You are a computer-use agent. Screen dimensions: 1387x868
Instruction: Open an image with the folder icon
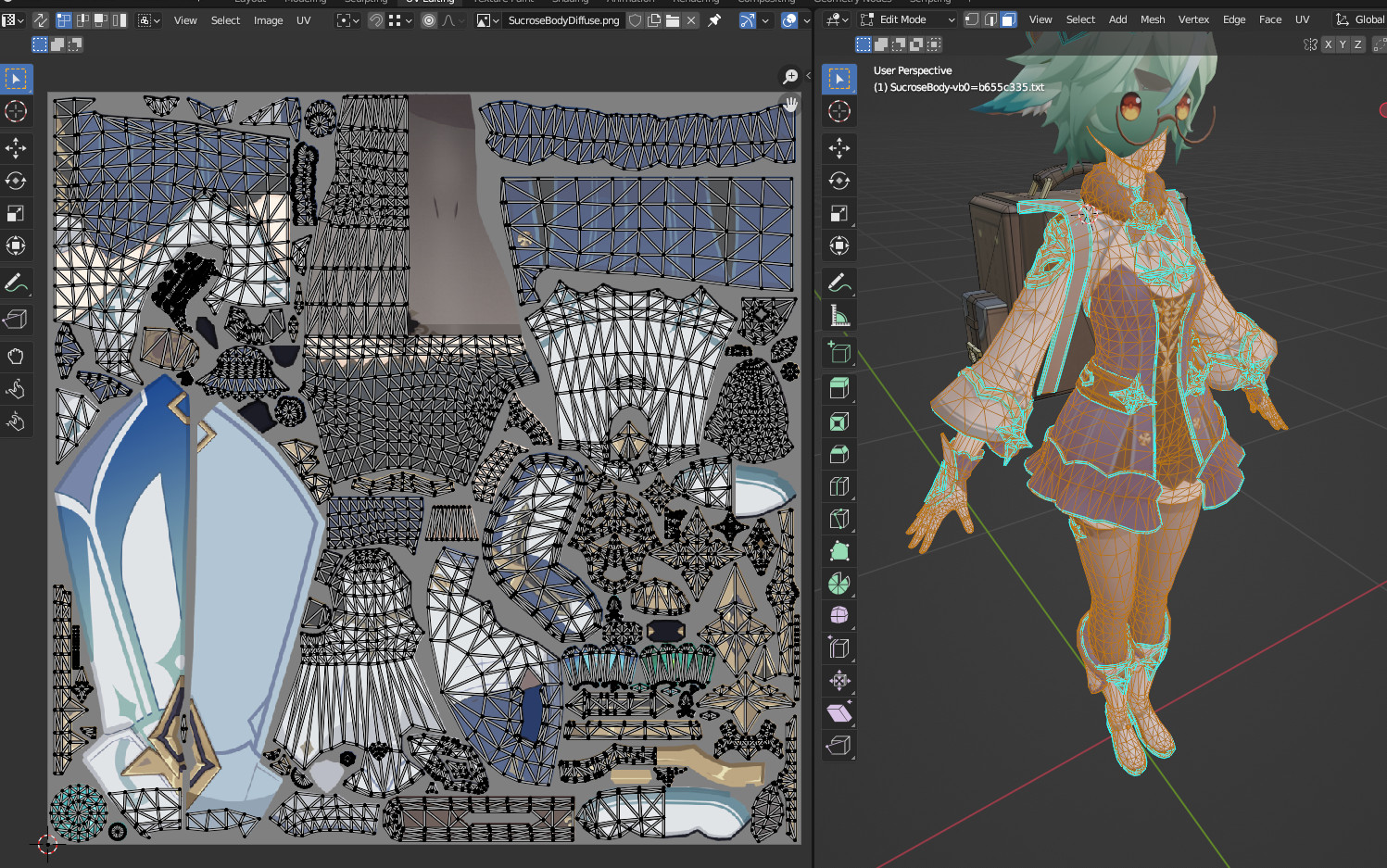pyautogui.click(x=674, y=19)
